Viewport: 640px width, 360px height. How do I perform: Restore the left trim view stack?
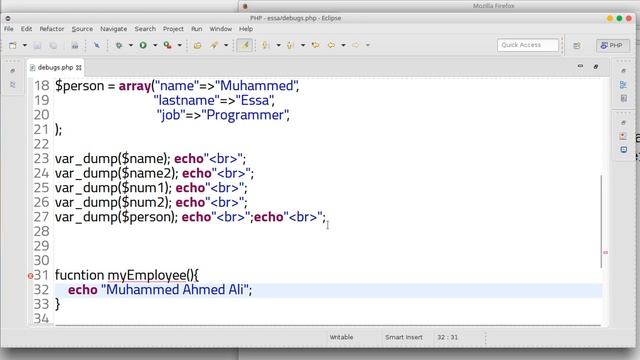click(13, 71)
